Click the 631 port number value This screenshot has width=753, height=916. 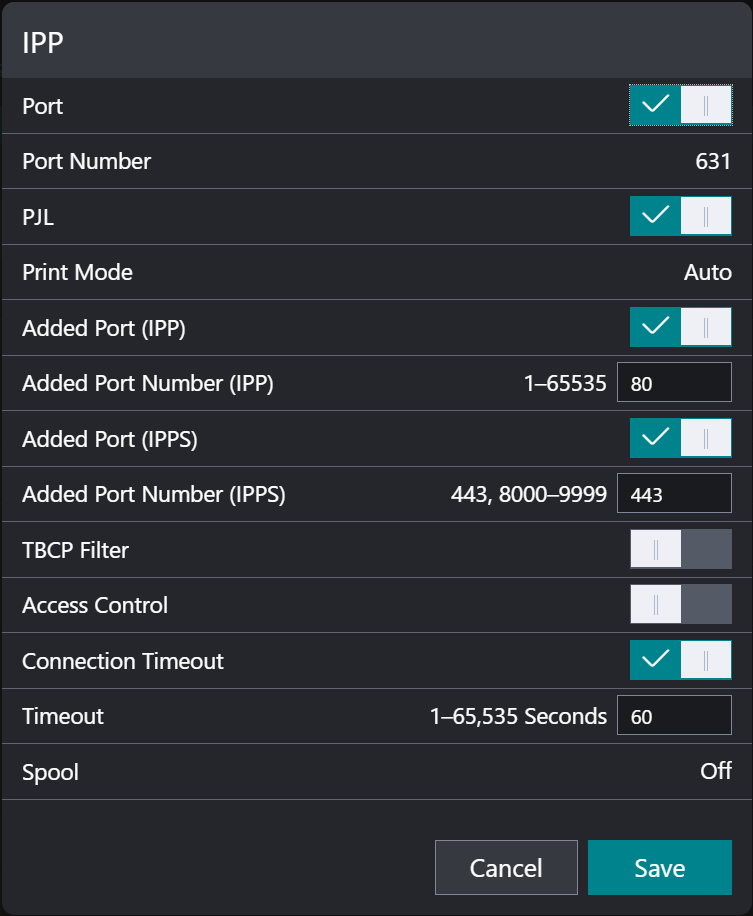[x=713, y=161]
